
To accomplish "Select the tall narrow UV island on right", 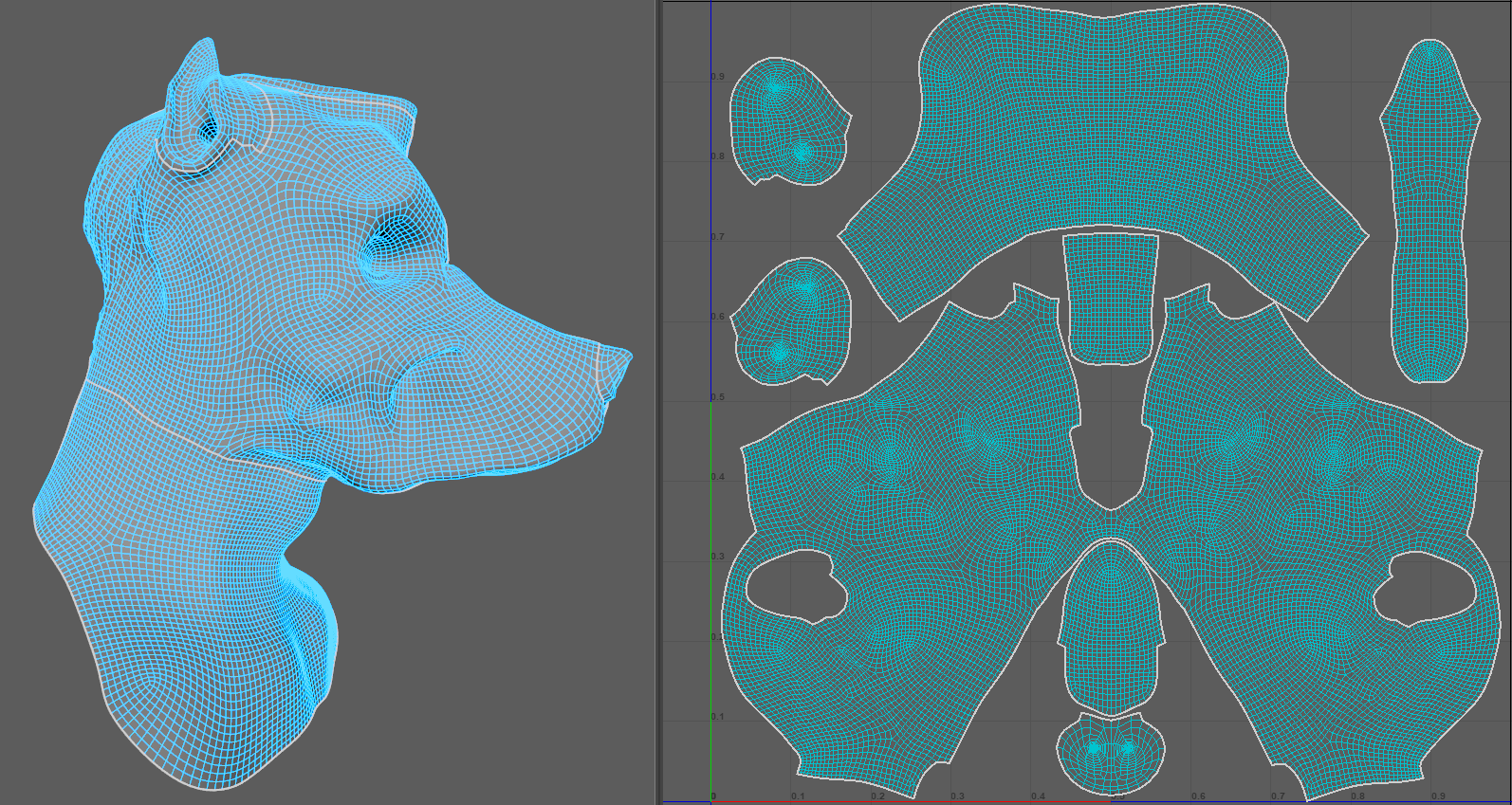I will [x=1429, y=210].
